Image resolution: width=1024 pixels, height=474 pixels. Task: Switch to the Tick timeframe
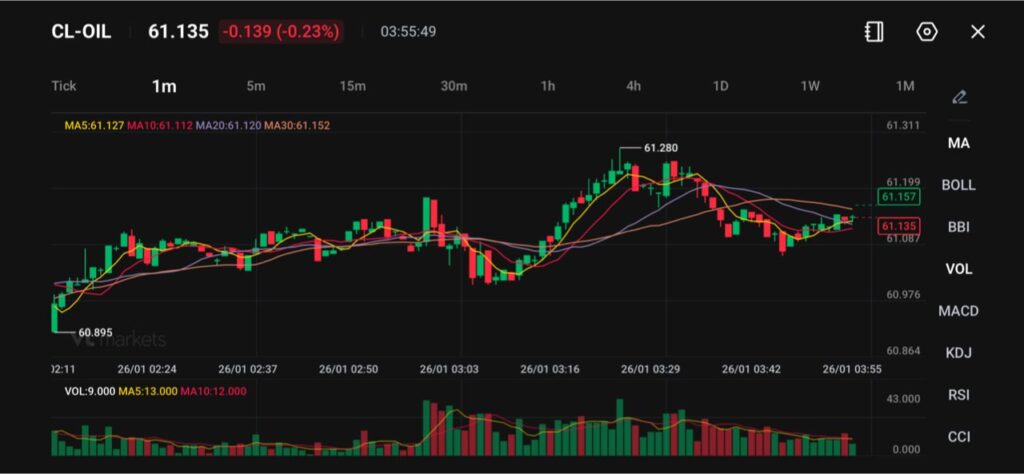coord(64,86)
